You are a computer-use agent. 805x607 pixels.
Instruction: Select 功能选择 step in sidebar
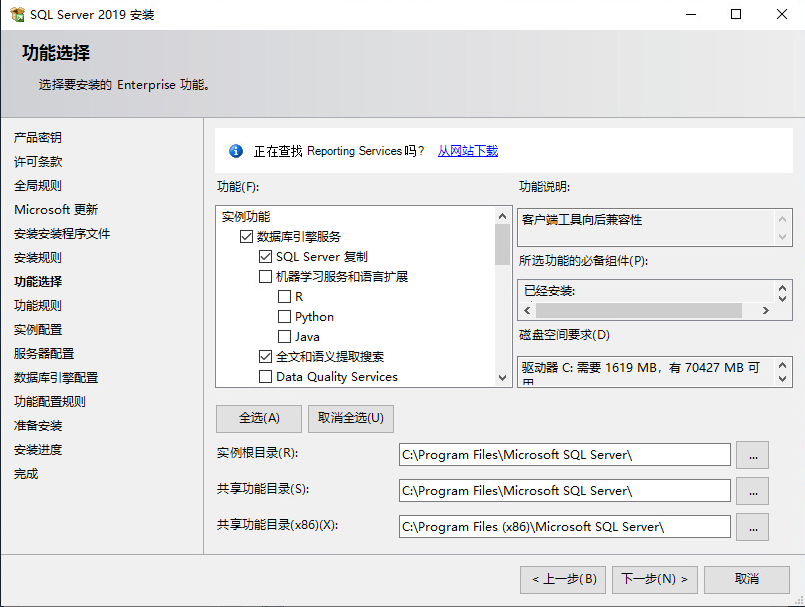38,282
